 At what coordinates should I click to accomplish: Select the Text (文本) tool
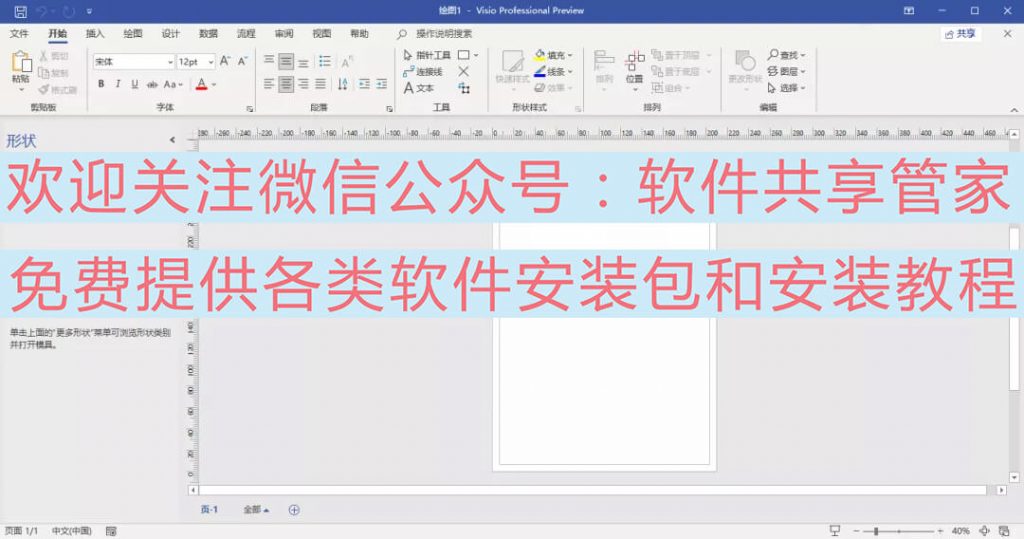click(x=419, y=88)
